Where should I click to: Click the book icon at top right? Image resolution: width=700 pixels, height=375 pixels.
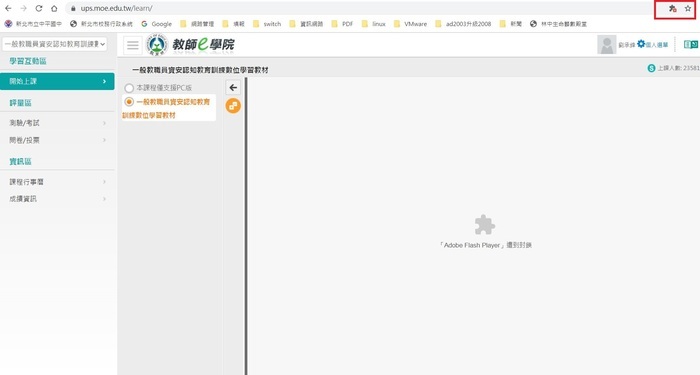coord(691,44)
